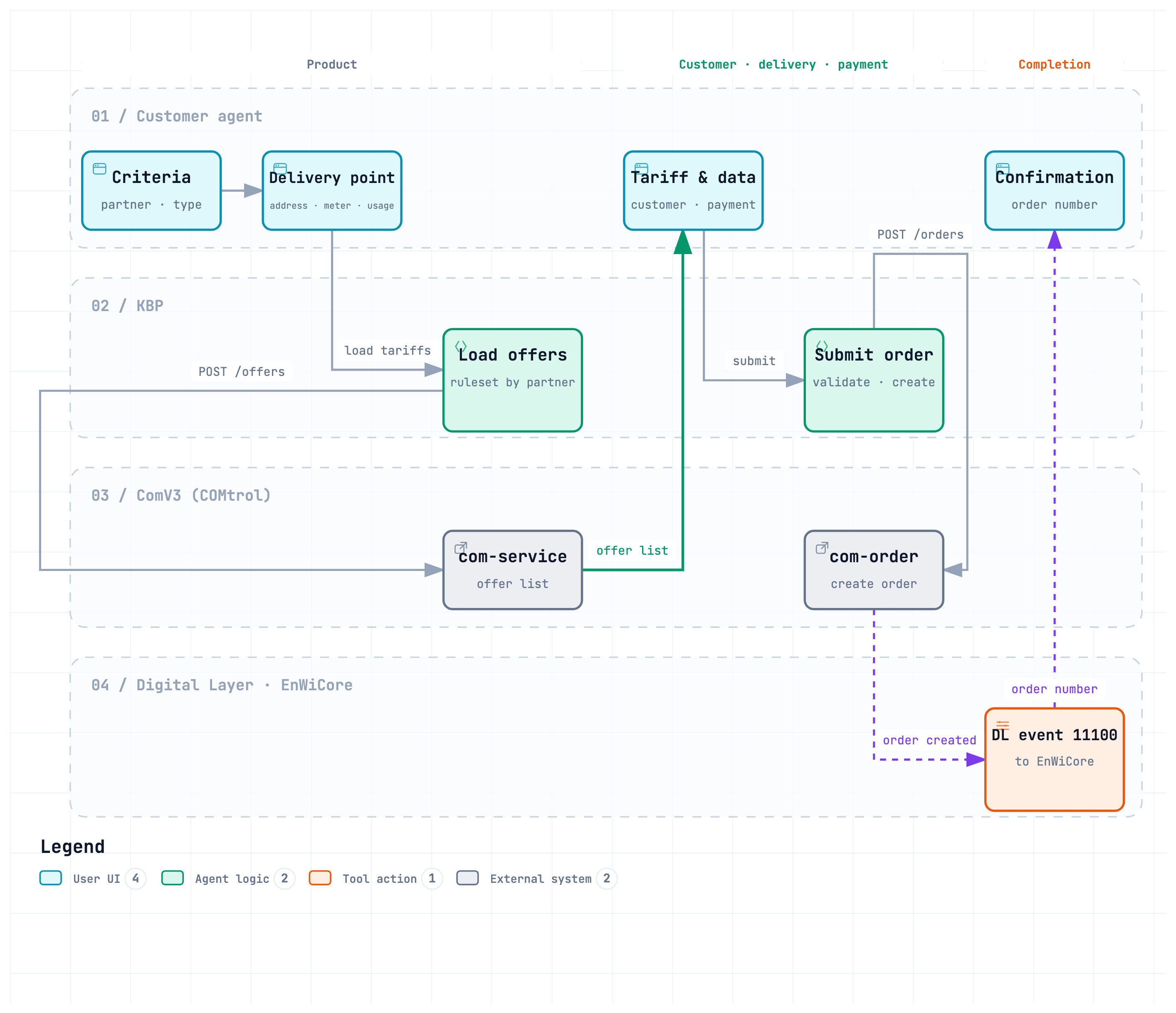This screenshot has width=1176, height=1013.
Task: Click 'to EnWiCore' subtitle text
Action: point(1054,761)
